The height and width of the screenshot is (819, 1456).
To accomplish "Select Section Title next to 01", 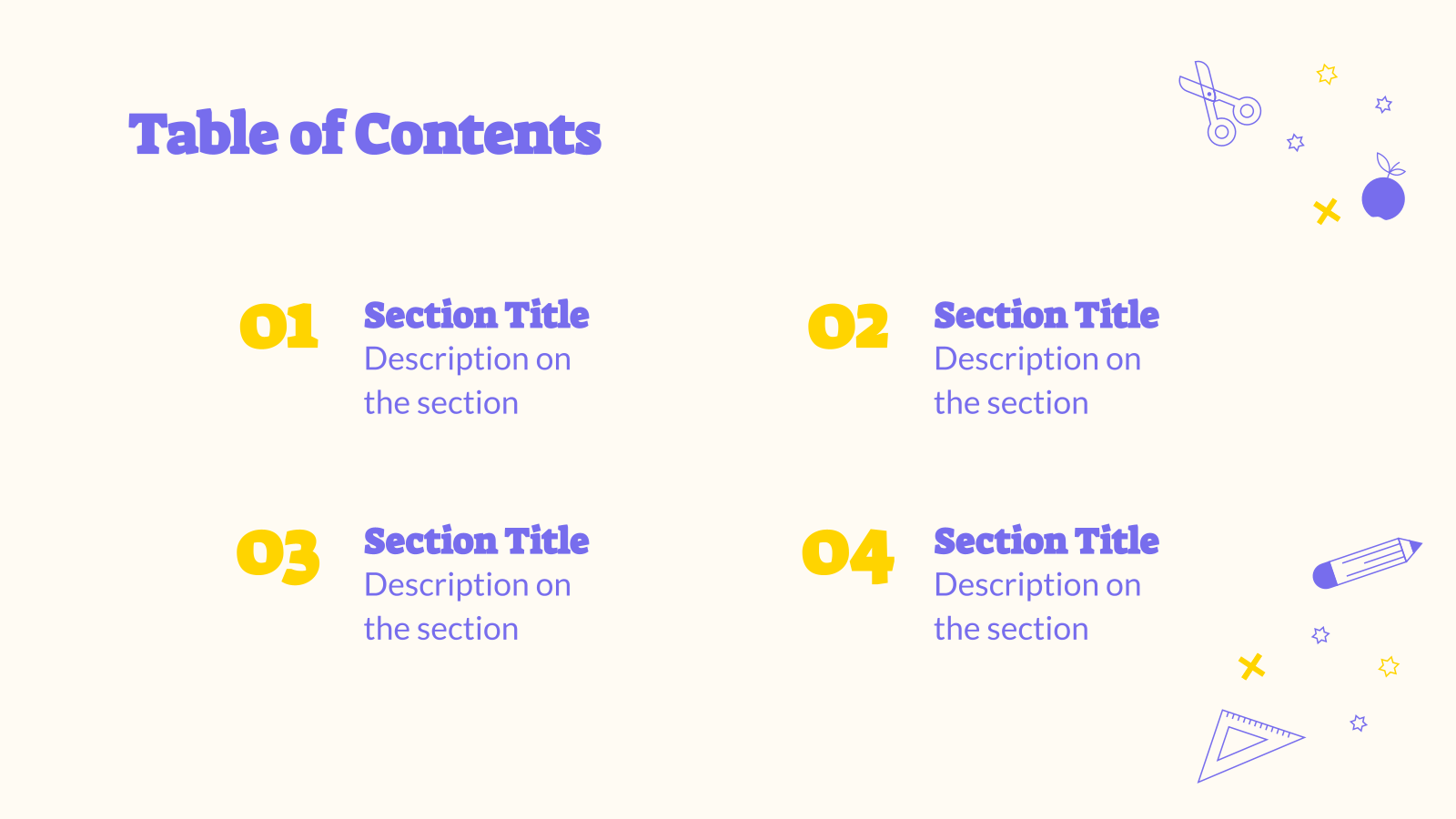I will coord(477,315).
